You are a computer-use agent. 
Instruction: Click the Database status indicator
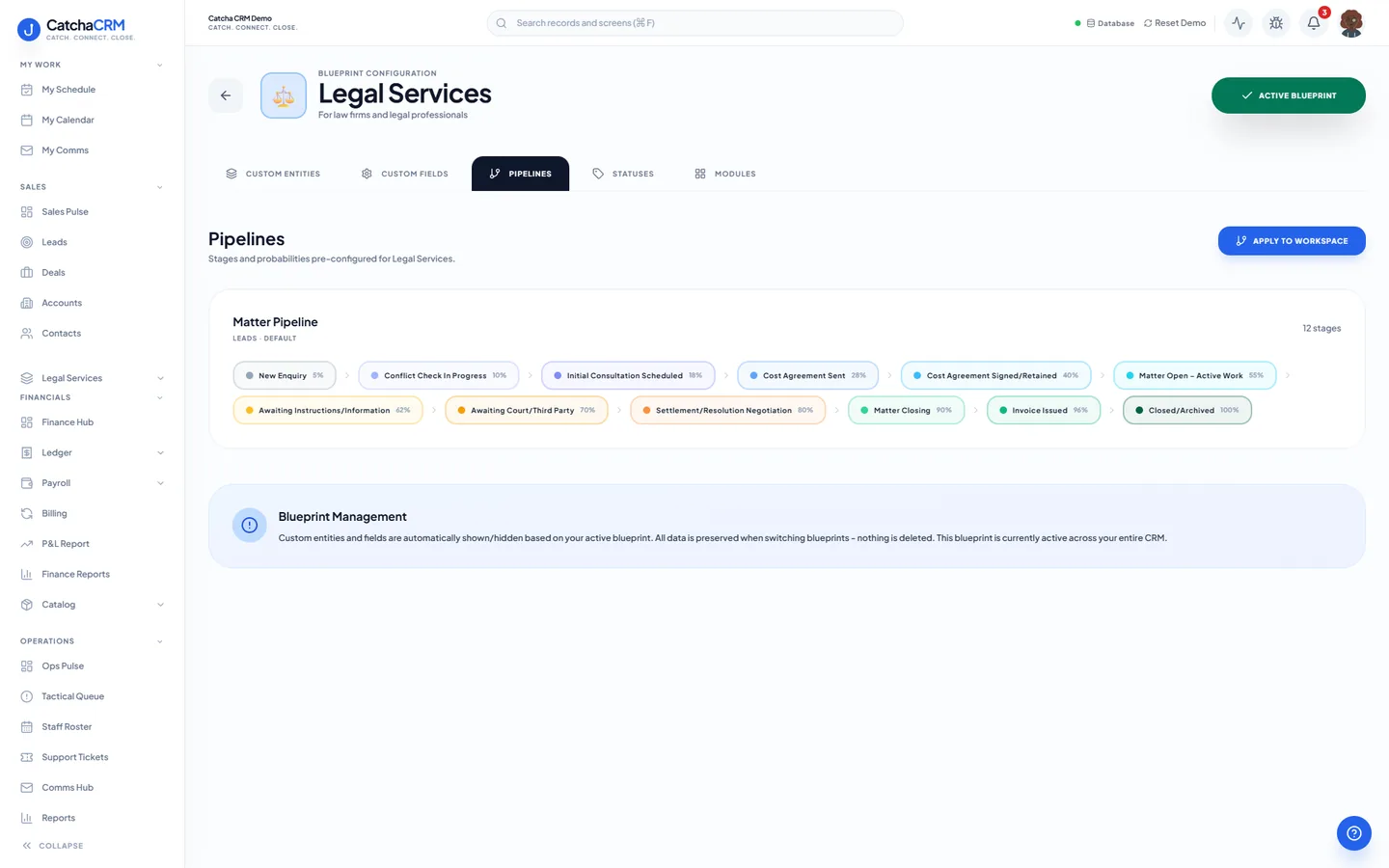[1104, 23]
